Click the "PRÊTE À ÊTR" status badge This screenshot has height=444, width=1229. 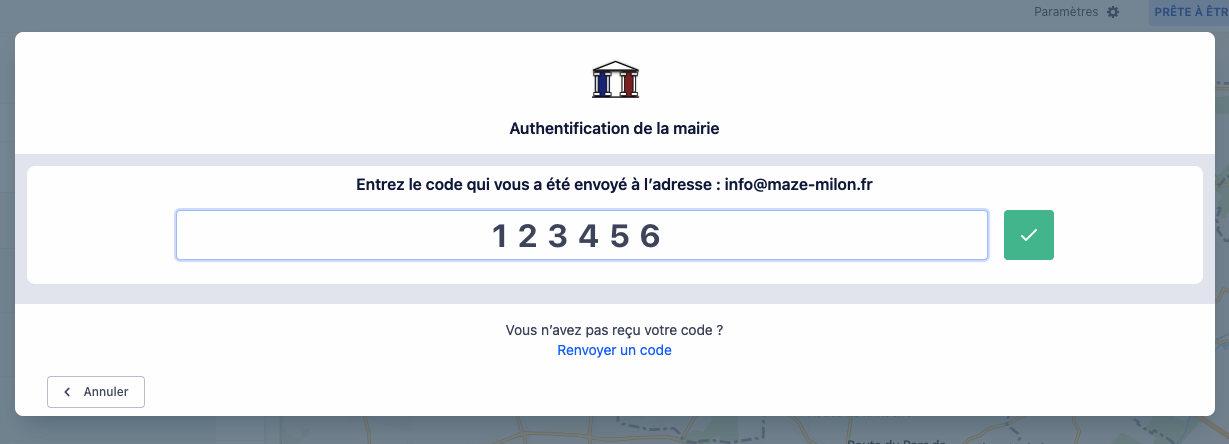click(1190, 12)
